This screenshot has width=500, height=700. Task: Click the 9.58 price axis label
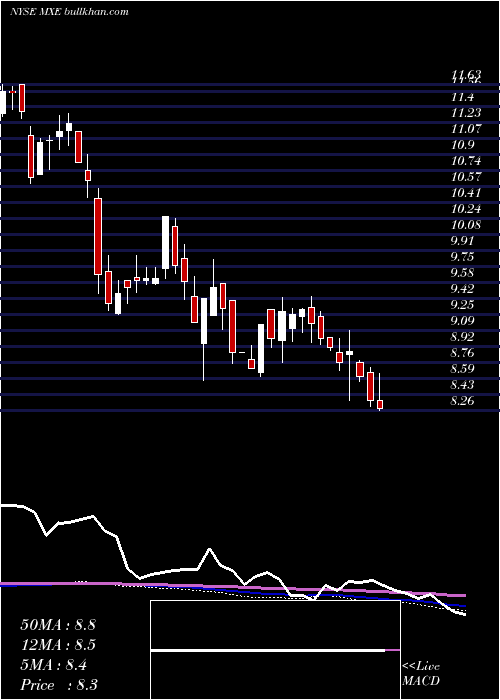(x=462, y=273)
